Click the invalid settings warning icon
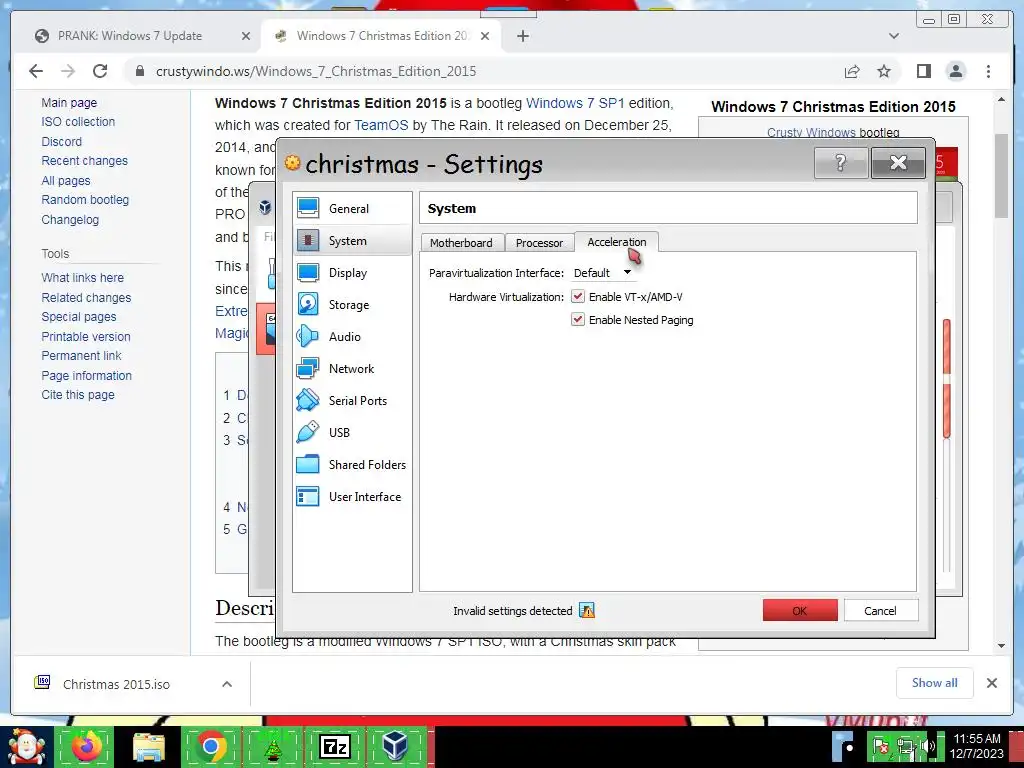 coord(586,611)
